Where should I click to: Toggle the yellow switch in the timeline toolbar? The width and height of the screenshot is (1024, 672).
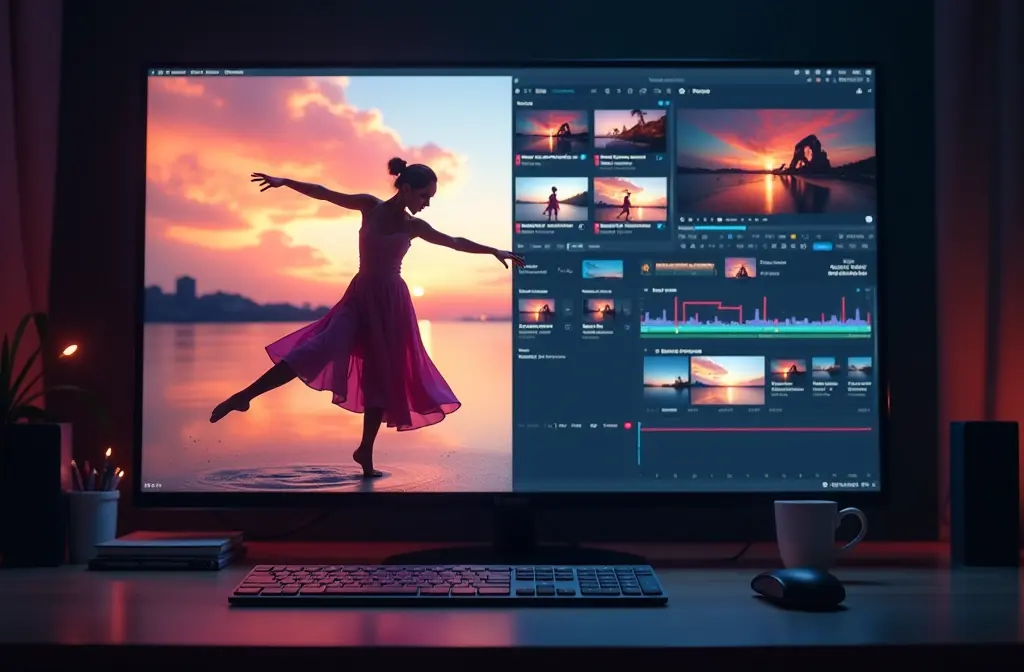793,237
